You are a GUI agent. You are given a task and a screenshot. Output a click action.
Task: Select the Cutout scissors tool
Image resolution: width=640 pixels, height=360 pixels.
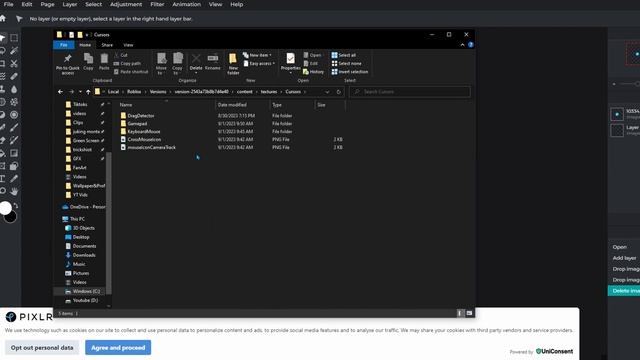[x=14, y=63]
